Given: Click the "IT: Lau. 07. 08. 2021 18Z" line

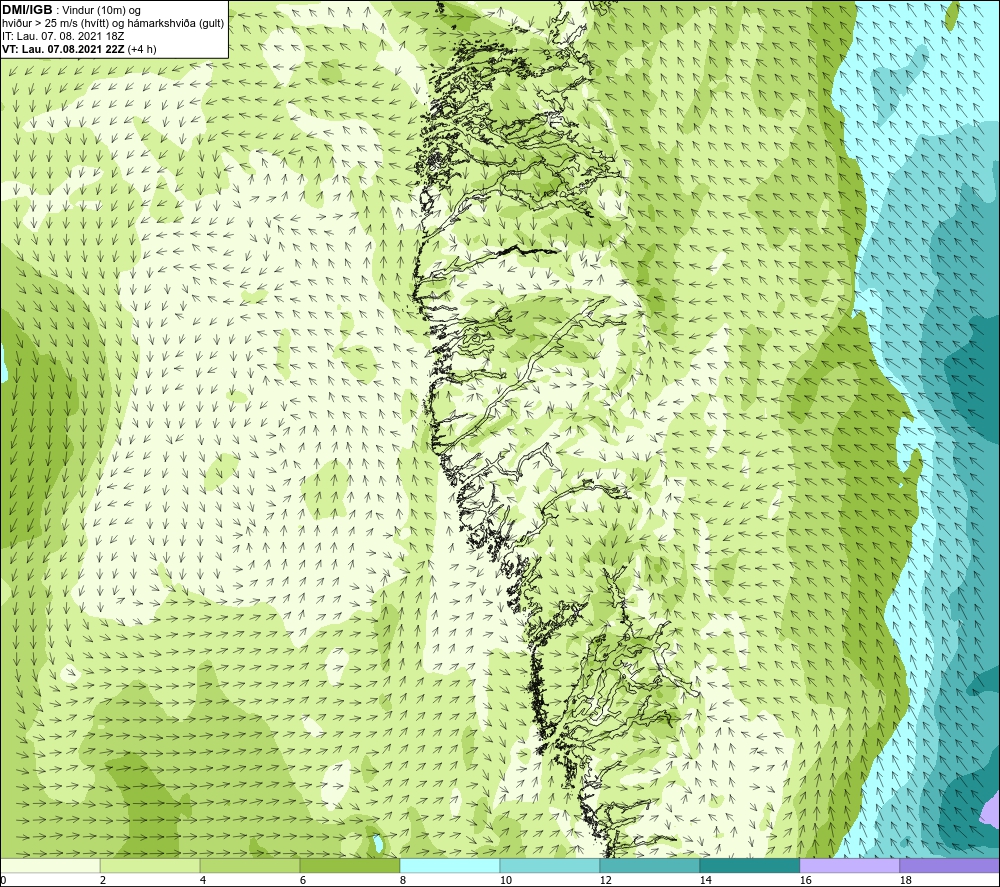Looking at the screenshot, I should click(63, 36).
